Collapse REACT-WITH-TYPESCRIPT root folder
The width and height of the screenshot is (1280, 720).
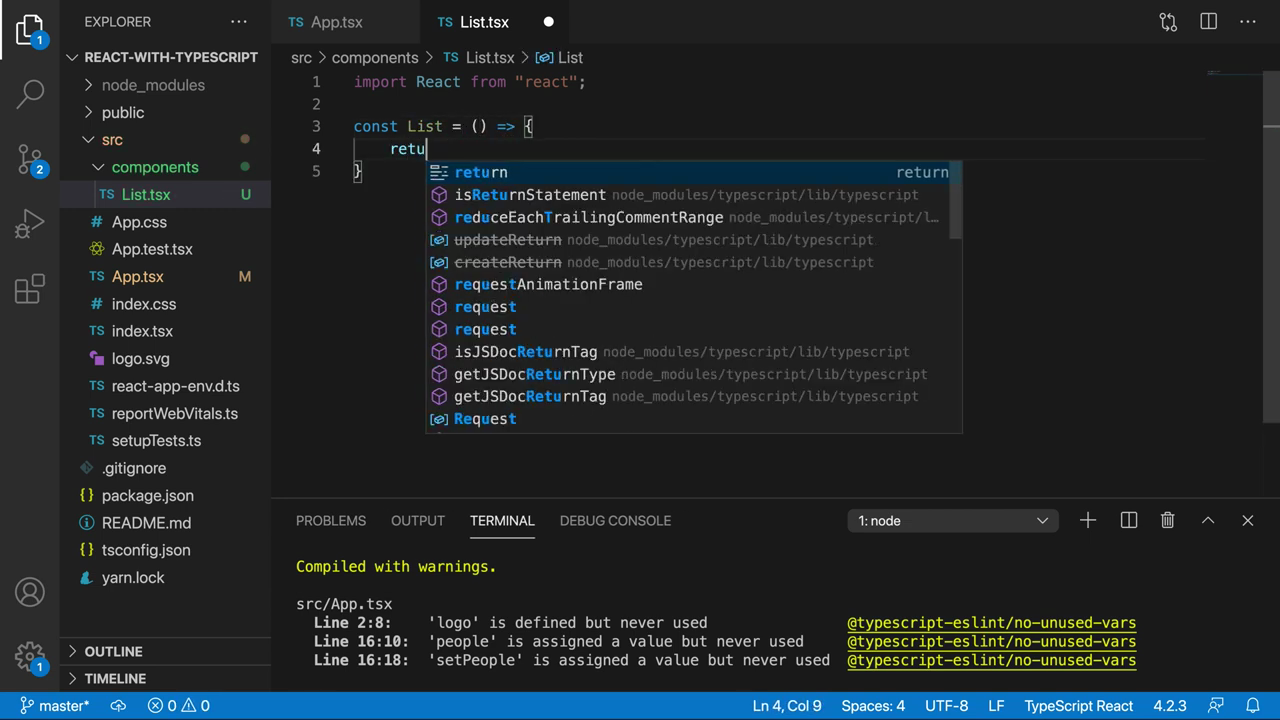click(x=165, y=57)
